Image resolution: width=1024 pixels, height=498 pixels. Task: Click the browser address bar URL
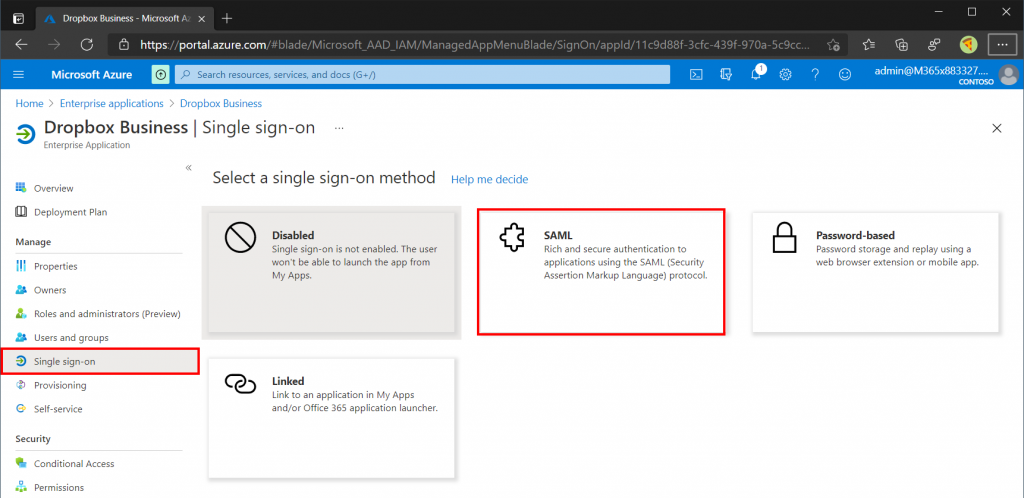(475, 44)
